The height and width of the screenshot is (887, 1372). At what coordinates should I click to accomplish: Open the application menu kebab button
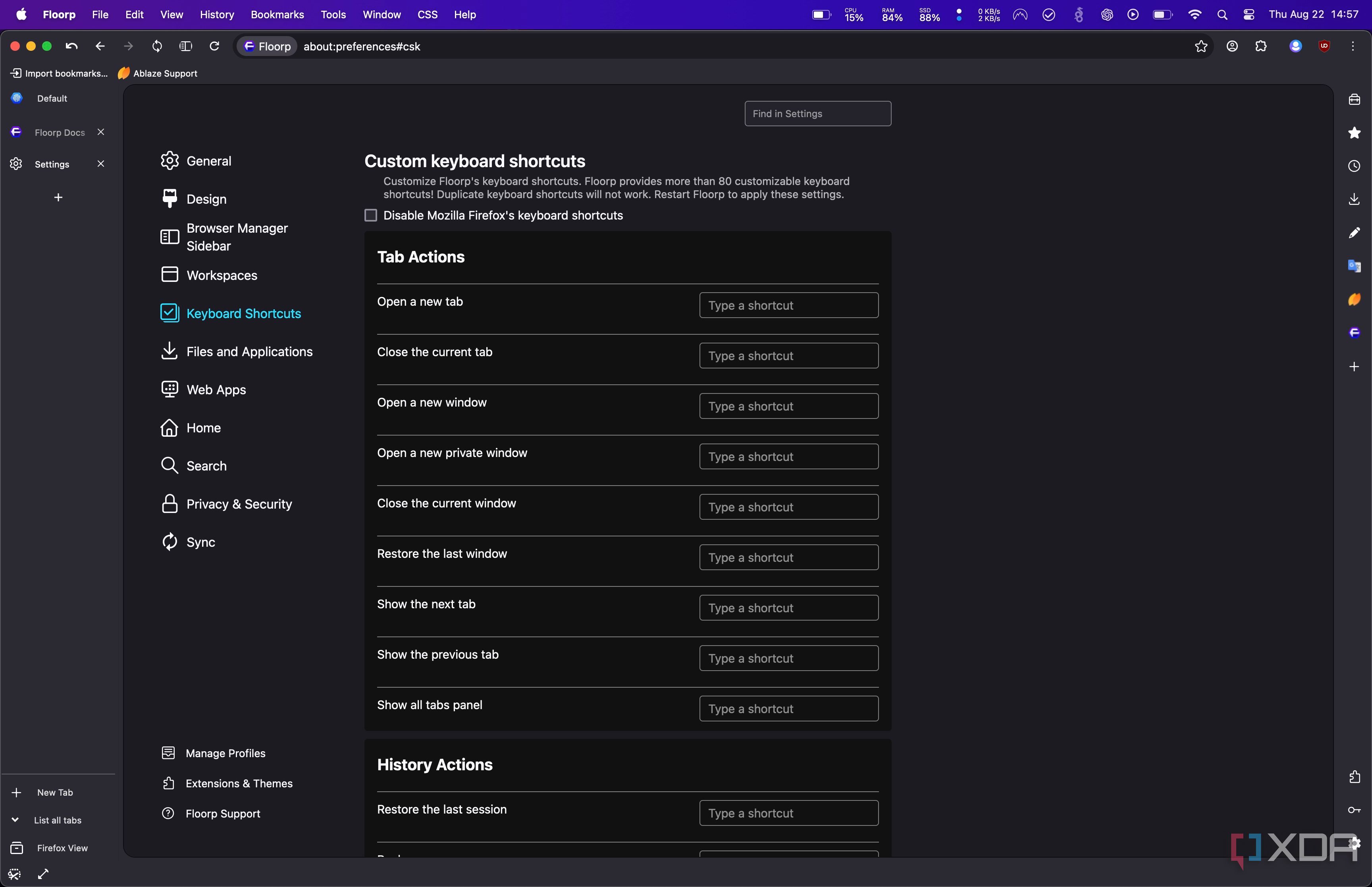coord(1353,46)
